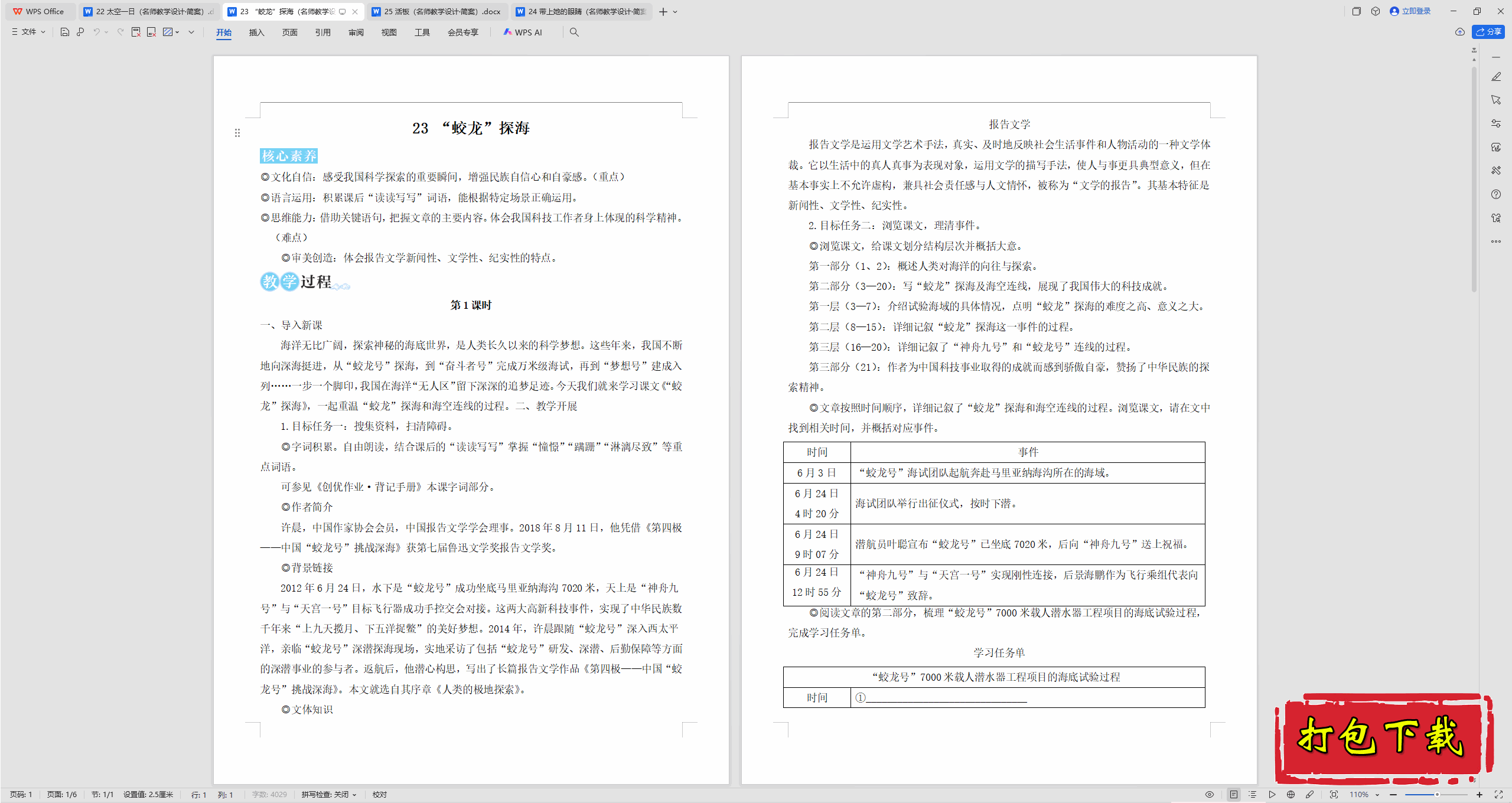Click the cloud upload icon
Viewport: 1512px width, 803px height.
[x=1460, y=32]
